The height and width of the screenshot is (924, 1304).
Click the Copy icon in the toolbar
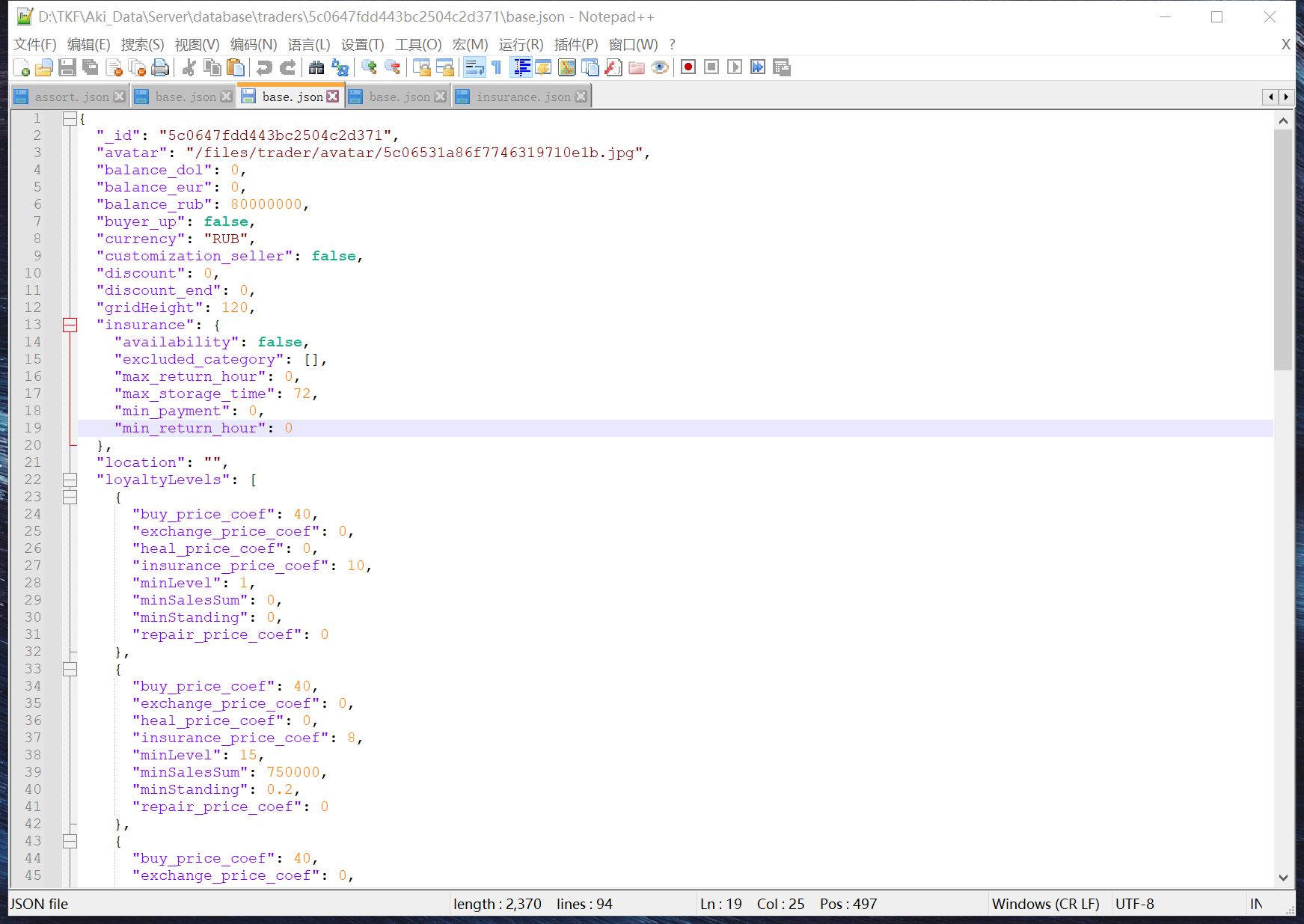212,68
